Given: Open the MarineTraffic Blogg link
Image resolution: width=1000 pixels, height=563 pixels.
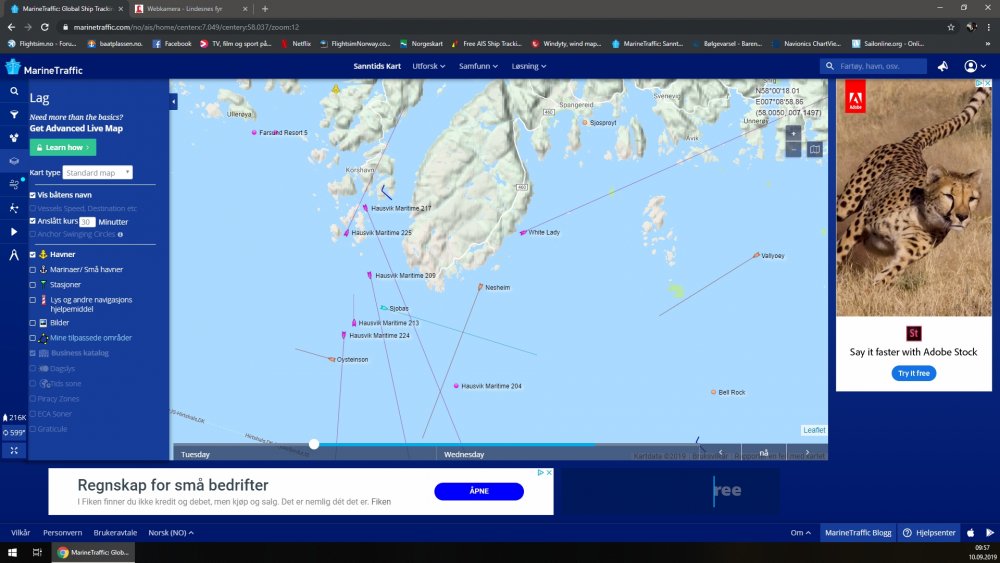Looking at the screenshot, I should (x=858, y=533).
